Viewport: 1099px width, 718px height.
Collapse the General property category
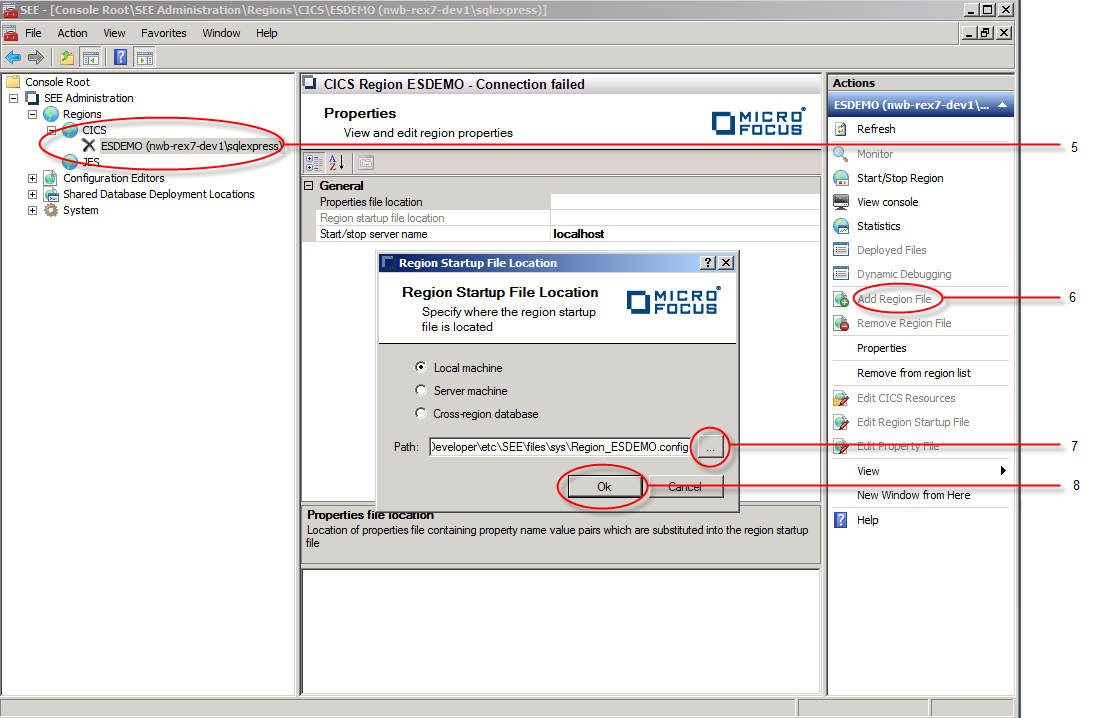309,186
